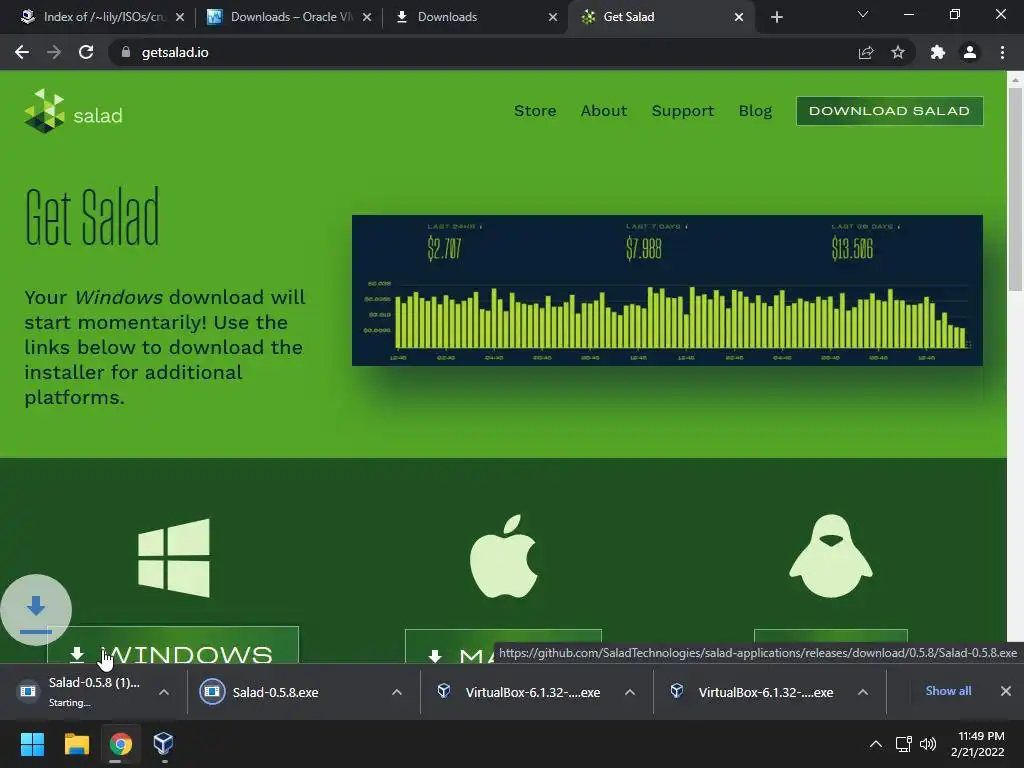This screenshot has width=1024, height=768.
Task: Close the Oracle VM Downloads tab
Action: coord(367,17)
